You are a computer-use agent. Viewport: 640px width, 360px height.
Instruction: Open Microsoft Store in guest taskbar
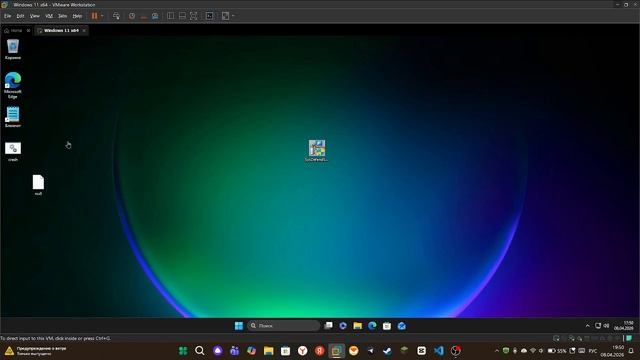[x=387, y=326]
